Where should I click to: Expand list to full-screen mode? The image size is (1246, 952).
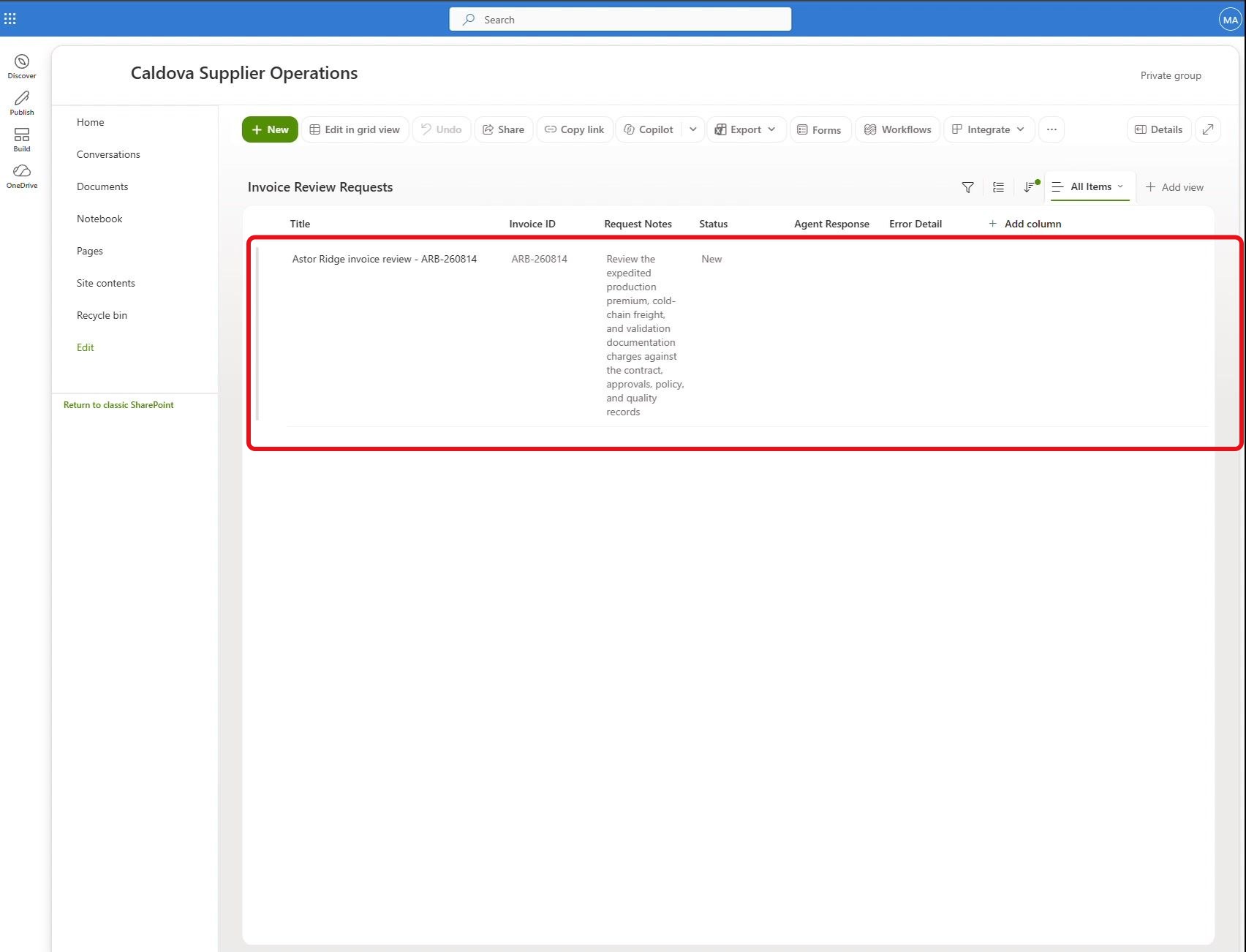click(1208, 129)
